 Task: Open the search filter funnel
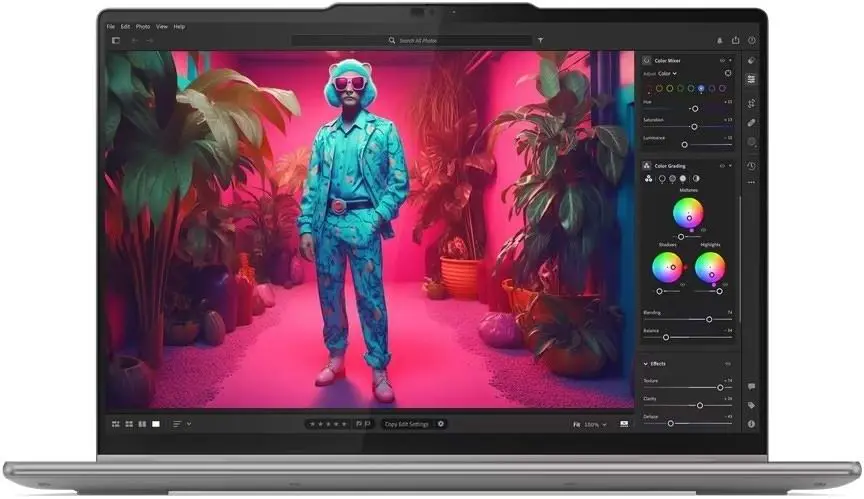[x=541, y=40]
